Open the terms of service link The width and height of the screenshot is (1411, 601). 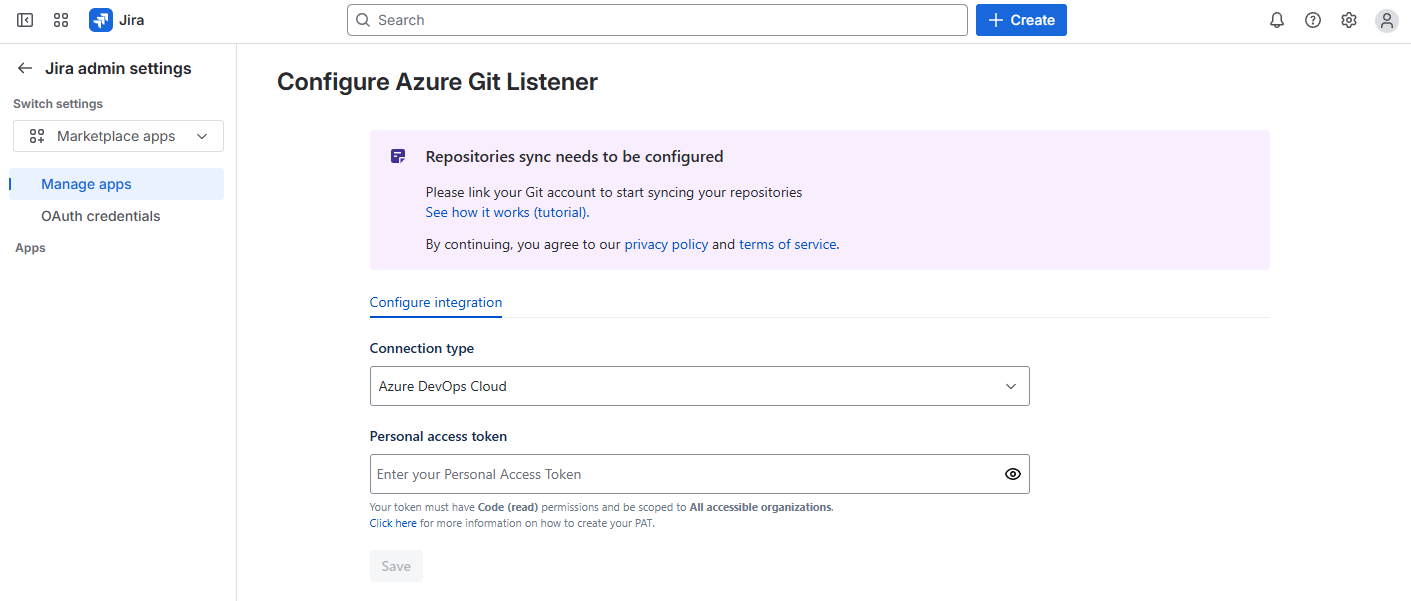click(x=787, y=244)
